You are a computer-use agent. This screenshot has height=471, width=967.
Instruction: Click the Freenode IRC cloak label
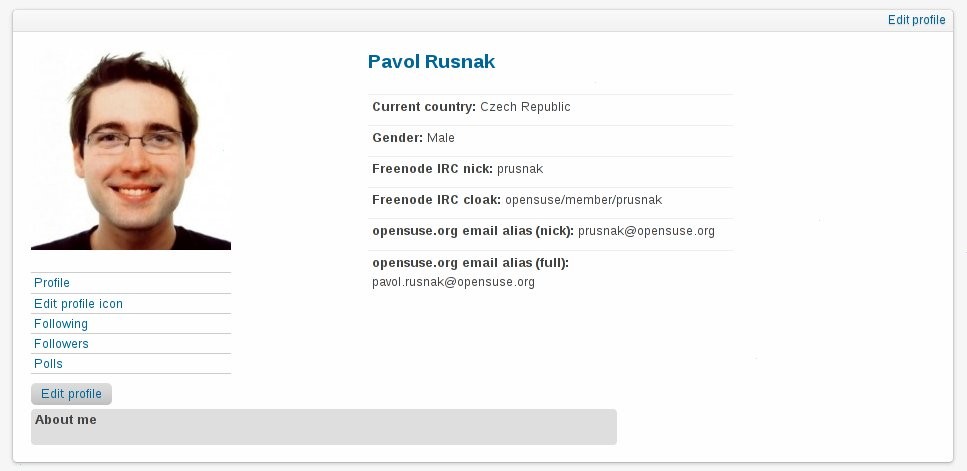click(436, 200)
